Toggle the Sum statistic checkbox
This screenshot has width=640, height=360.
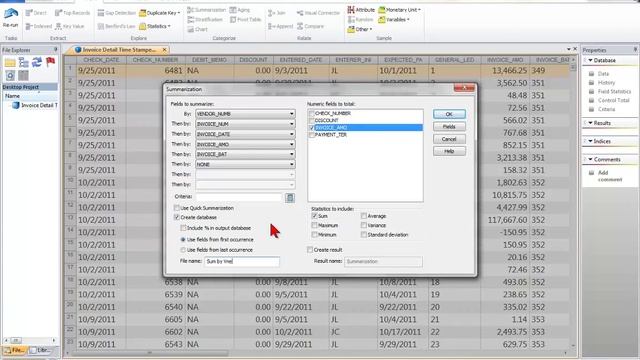(x=314, y=216)
